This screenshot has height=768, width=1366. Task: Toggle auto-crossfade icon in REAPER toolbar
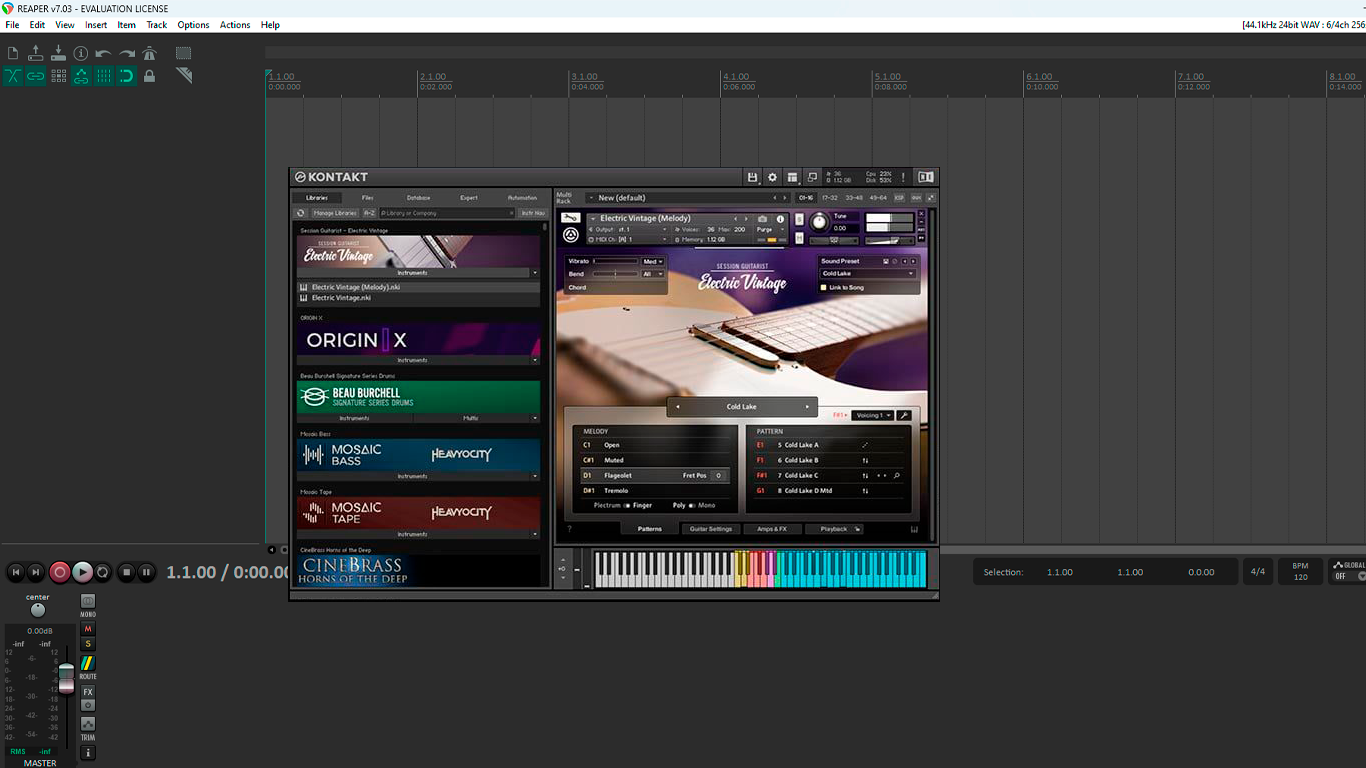(x=13, y=76)
